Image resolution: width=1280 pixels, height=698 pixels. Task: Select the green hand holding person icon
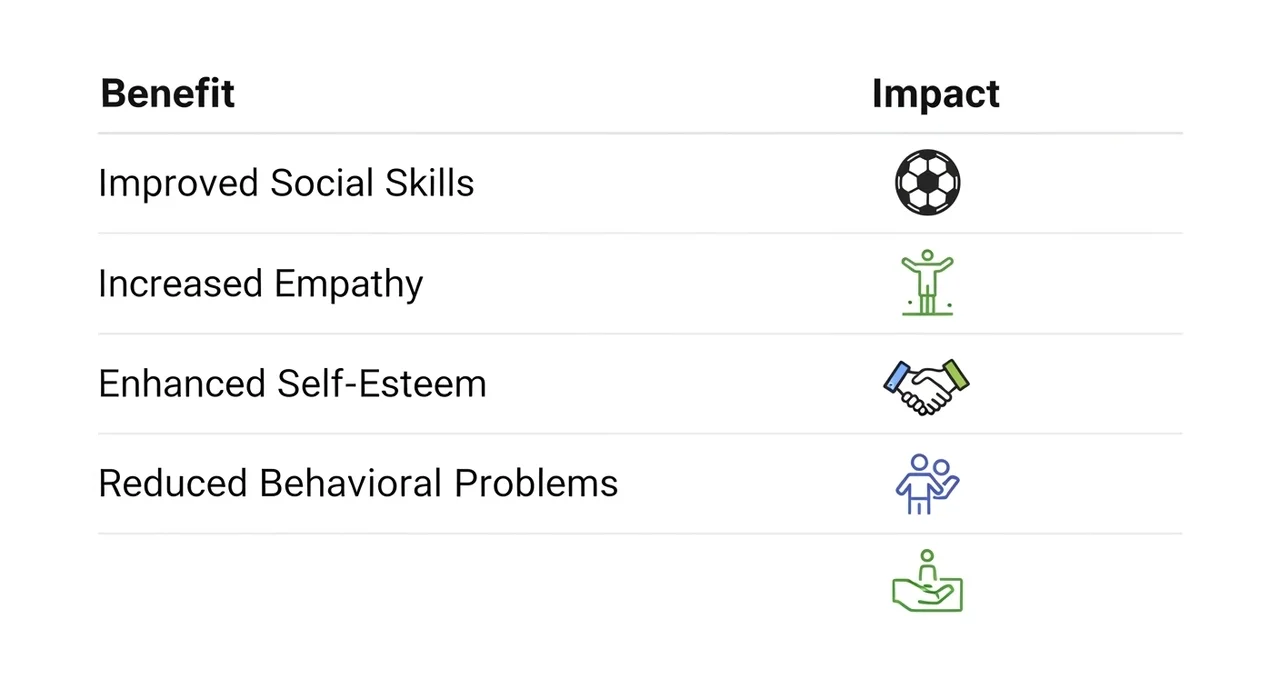coord(927,583)
